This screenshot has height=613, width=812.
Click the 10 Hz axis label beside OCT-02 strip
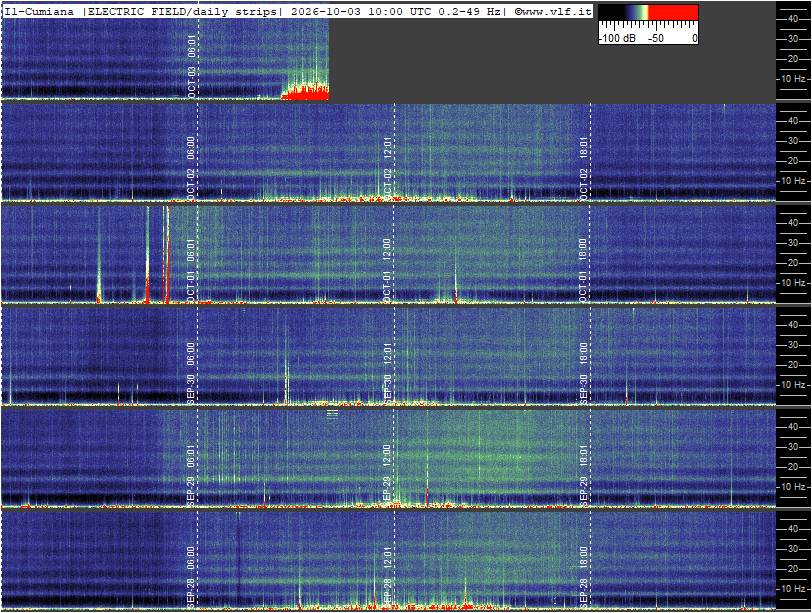click(x=795, y=181)
